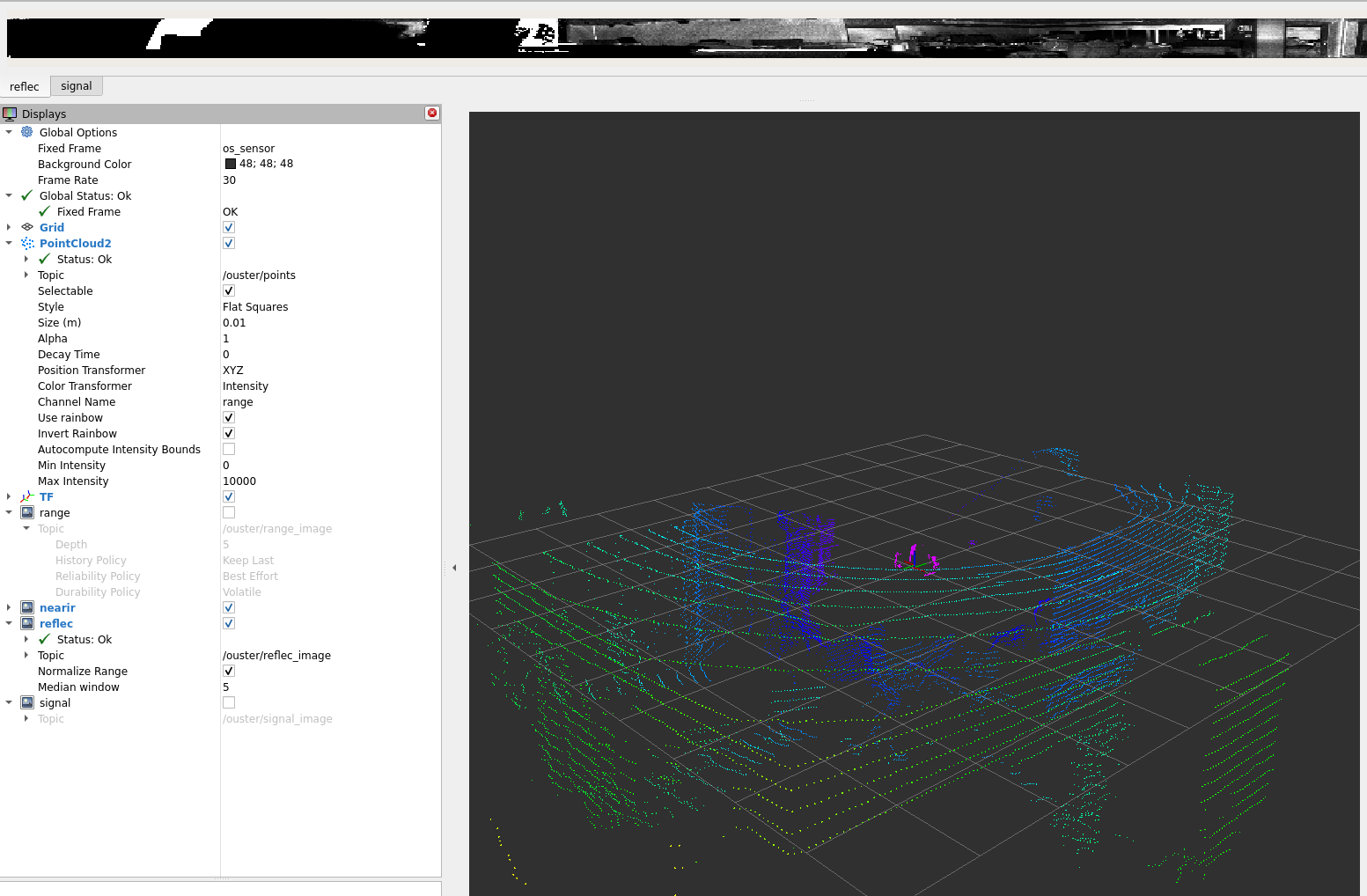Screen dimensions: 1367x896
Task: Select the /ouster/reflec_image topic value
Action: pyautogui.click(x=276, y=655)
